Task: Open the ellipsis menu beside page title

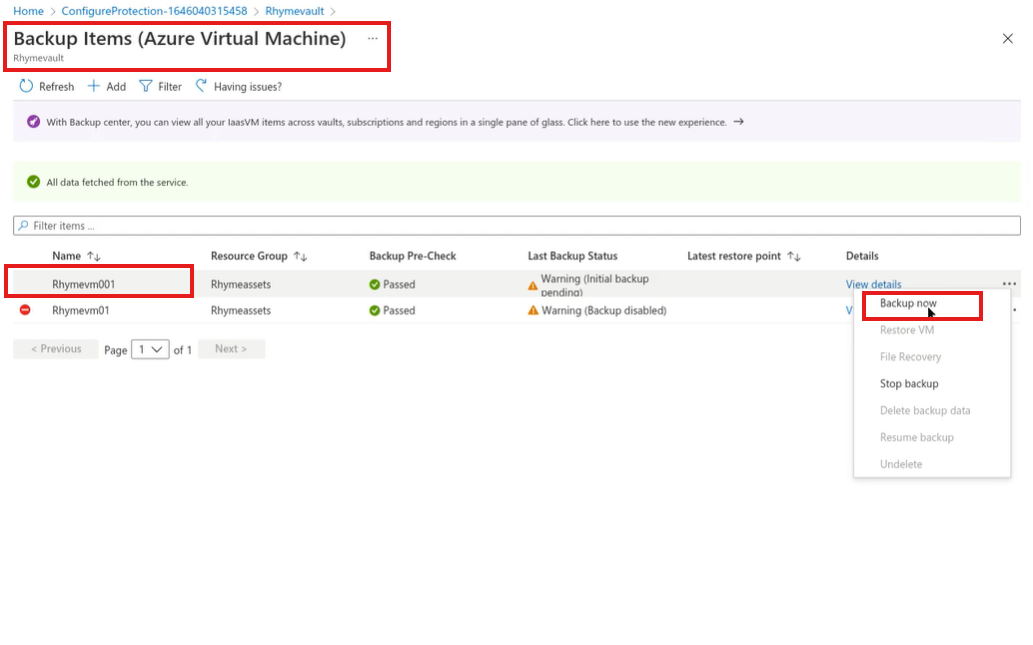Action: point(373,38)
